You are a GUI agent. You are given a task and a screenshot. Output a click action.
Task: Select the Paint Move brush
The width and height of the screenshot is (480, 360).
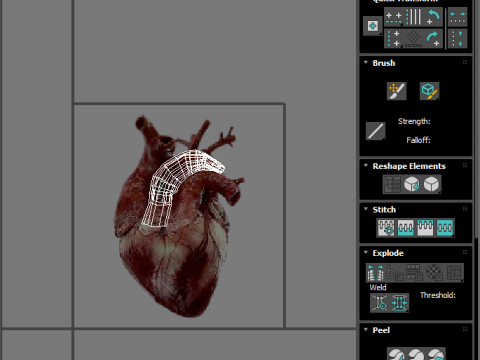(396, 91)
